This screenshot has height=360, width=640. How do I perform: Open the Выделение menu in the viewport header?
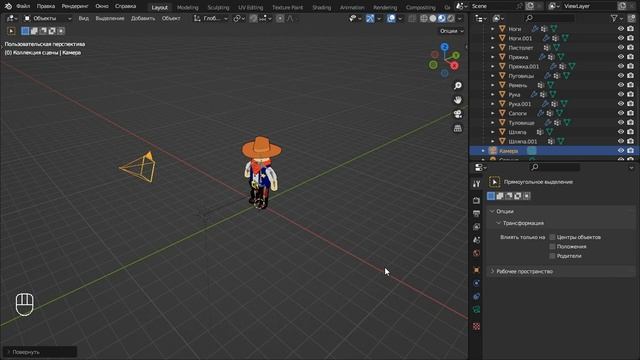coord(110,18)
